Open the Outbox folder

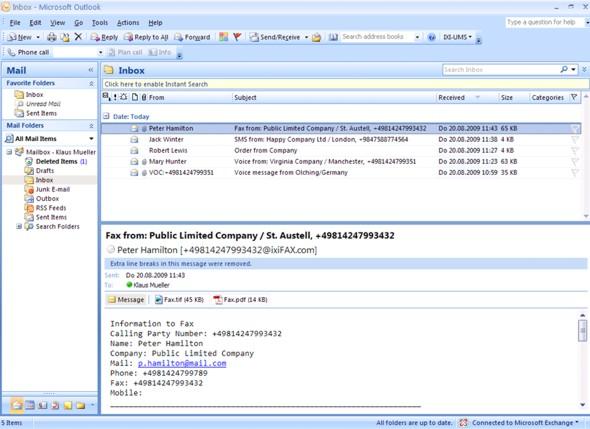click(x=47, y=198)
